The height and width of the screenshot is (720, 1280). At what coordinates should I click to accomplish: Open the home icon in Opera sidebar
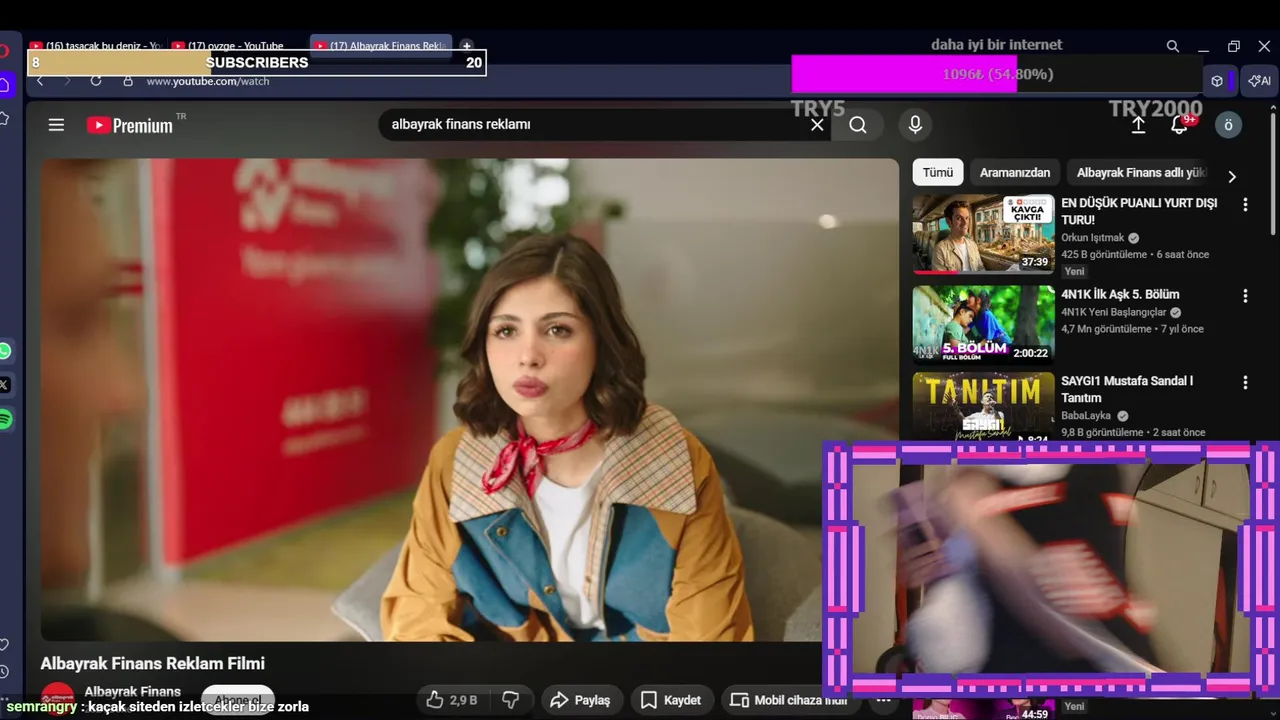tap(5, 85)
